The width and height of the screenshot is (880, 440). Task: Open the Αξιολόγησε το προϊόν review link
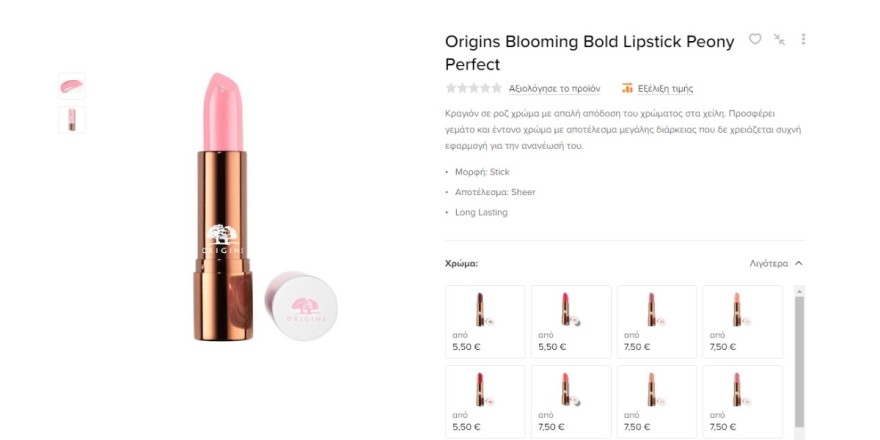pyautogui.click(x=554, y=88)
